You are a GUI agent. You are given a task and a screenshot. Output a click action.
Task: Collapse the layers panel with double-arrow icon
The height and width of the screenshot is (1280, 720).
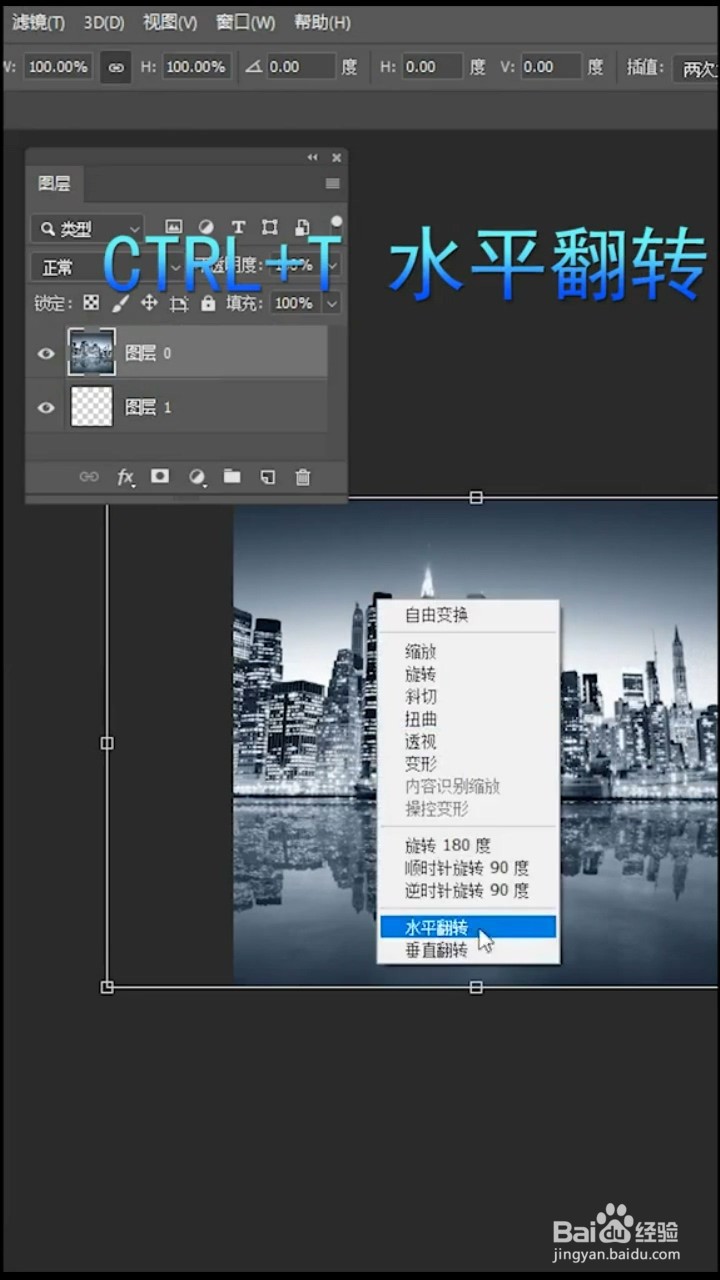pyautogui.click(x=312, y=157)
